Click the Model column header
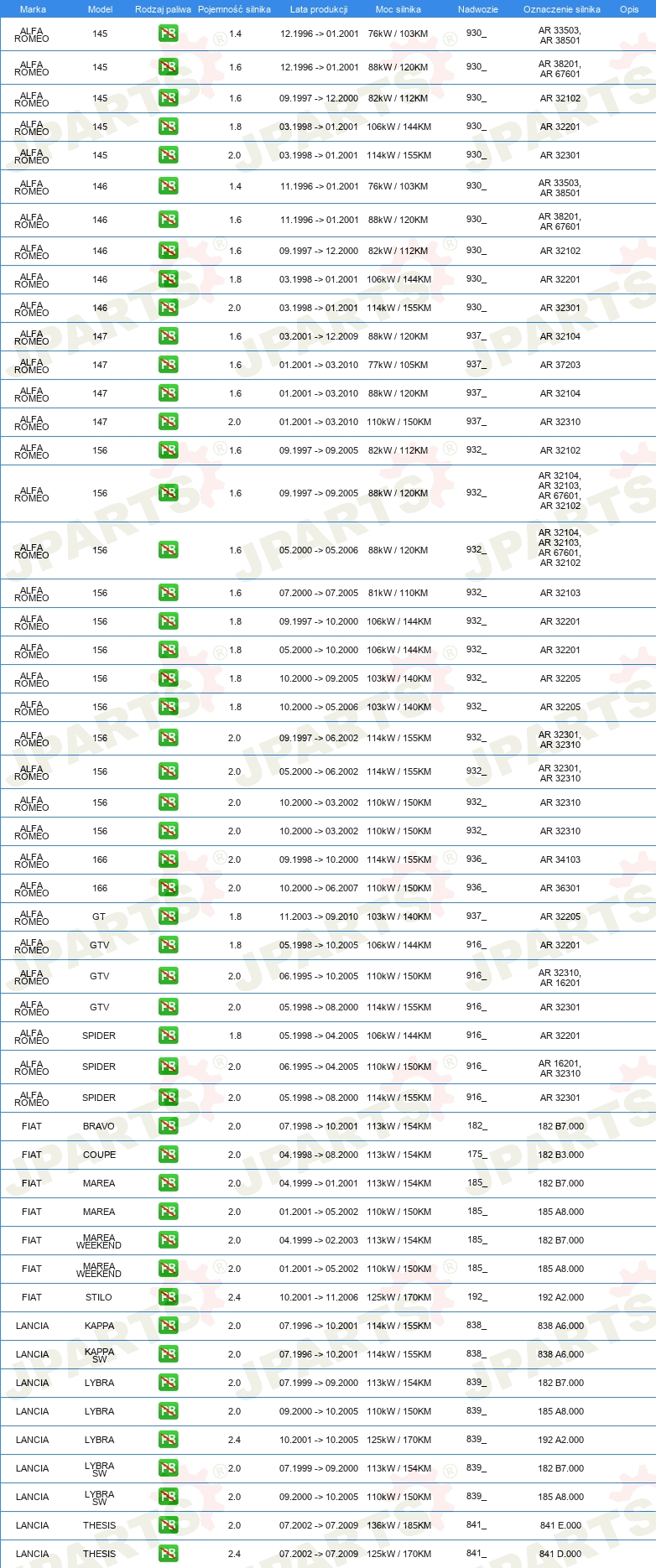This screenshot has height=1568, width=656. pyautogui.click(x=100, y=9)
